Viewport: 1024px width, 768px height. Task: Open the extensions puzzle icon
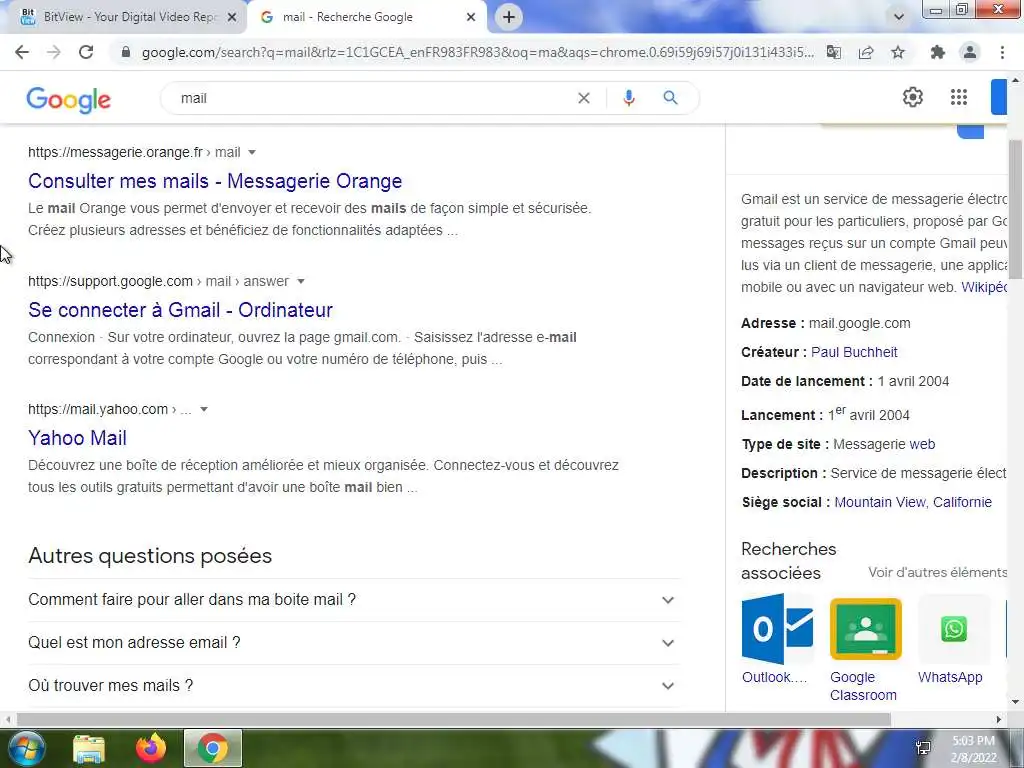click(x=938, y=52)
